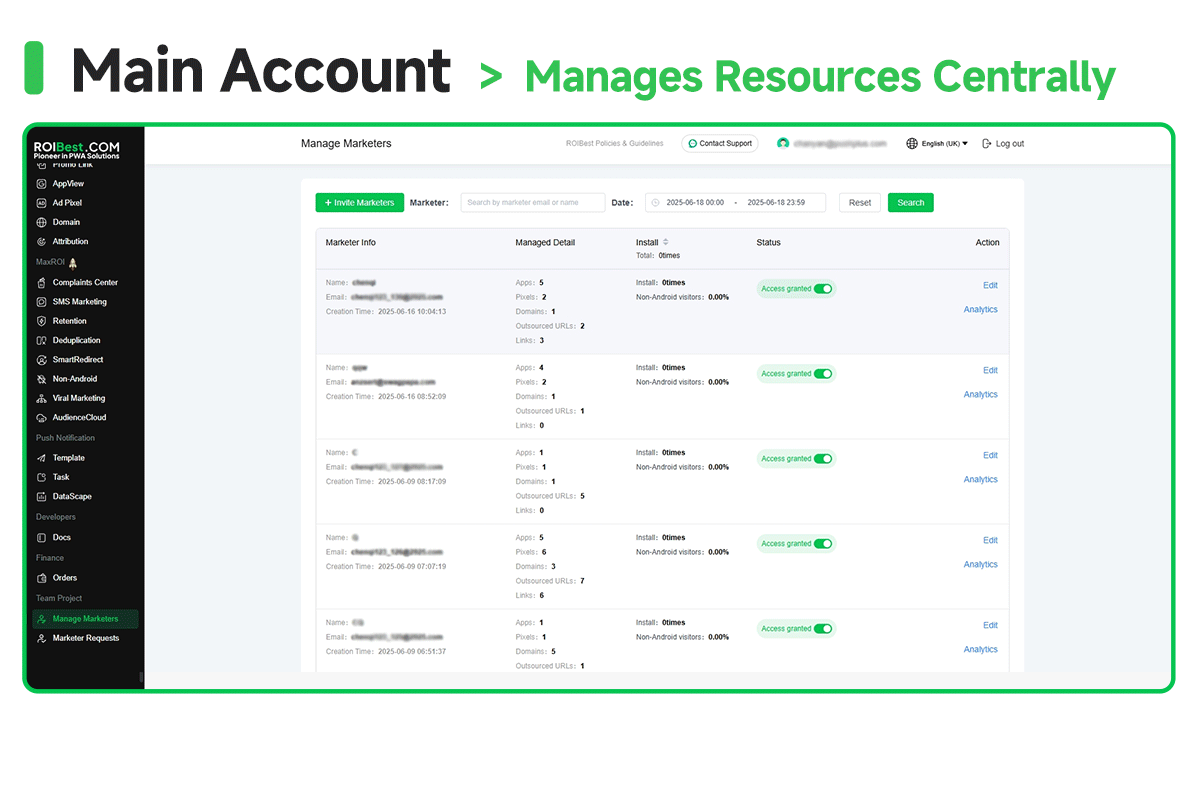Click the calendar icon in date field
The image size is (1200, 789).
point(656,203)
